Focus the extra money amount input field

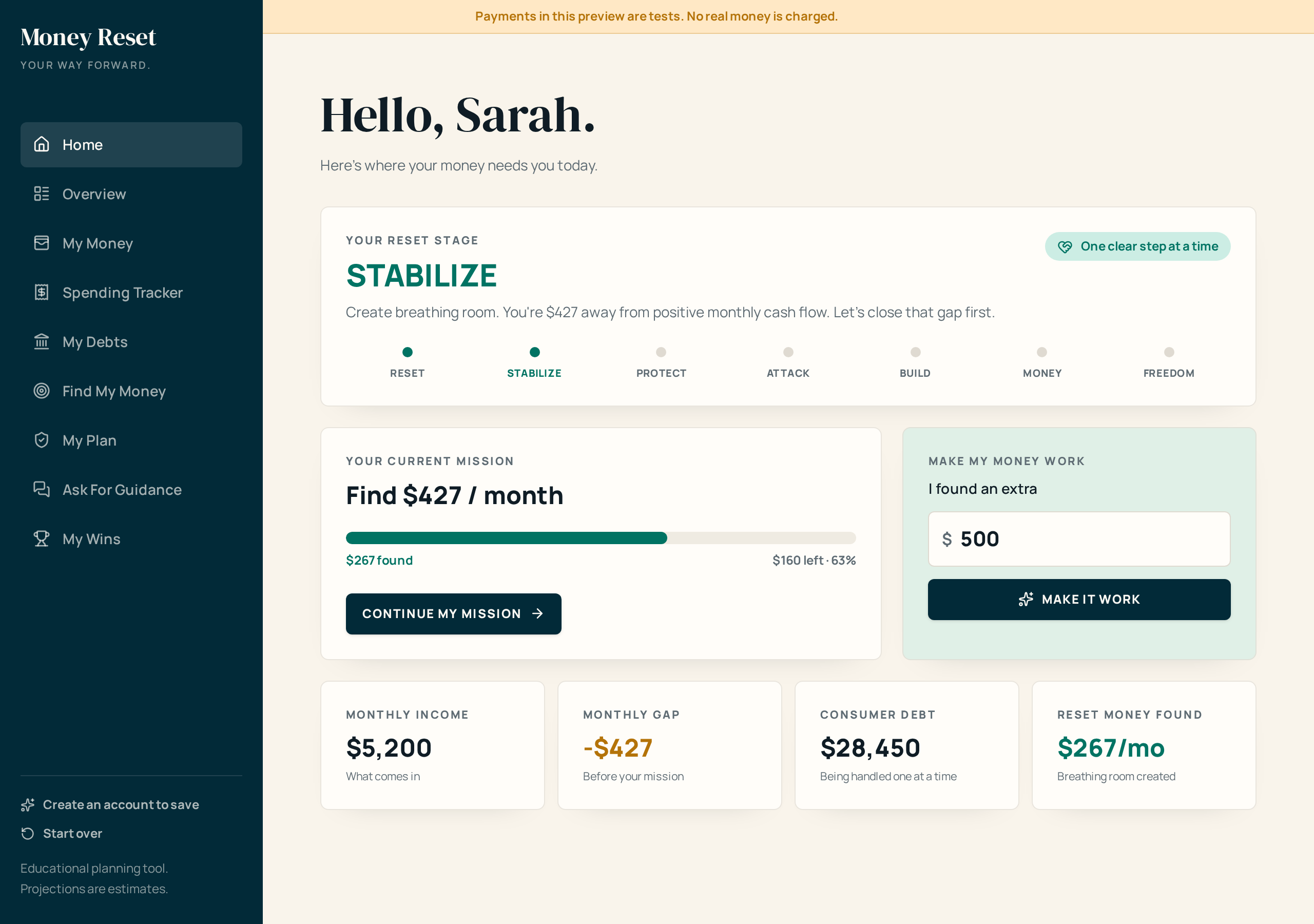tap(1079, 538)
